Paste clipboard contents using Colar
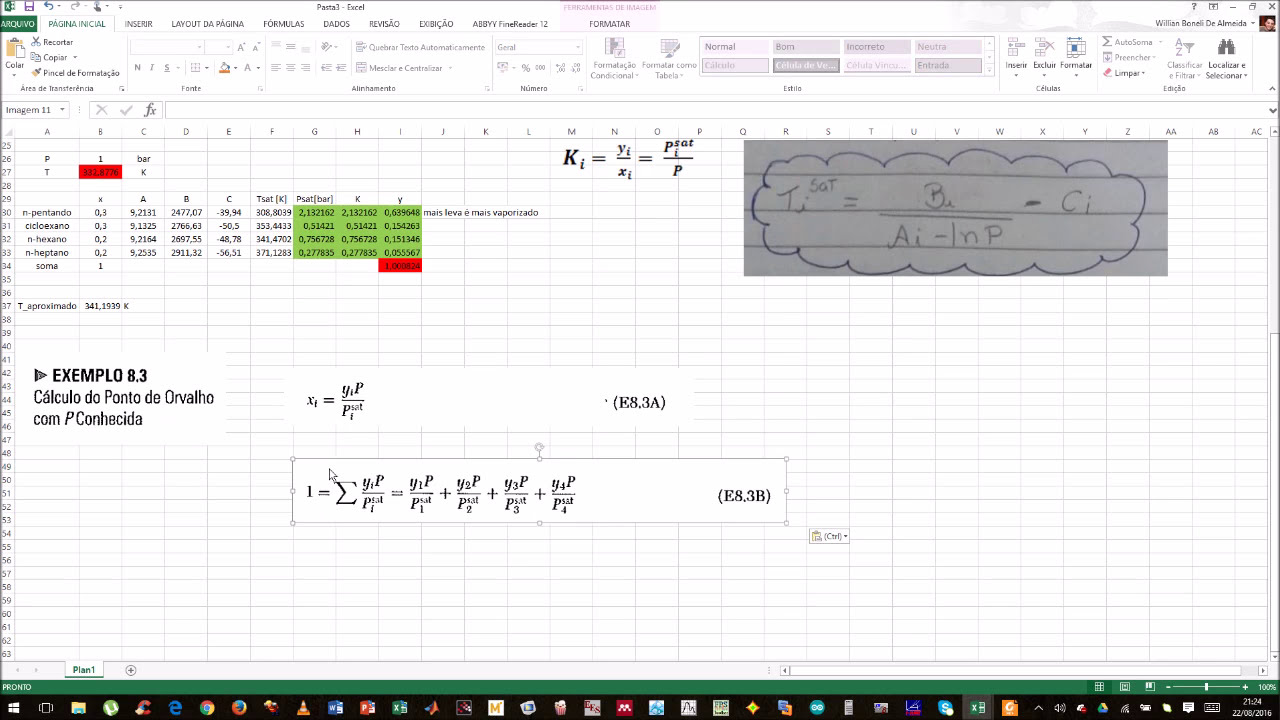 [x=14, y=55]
